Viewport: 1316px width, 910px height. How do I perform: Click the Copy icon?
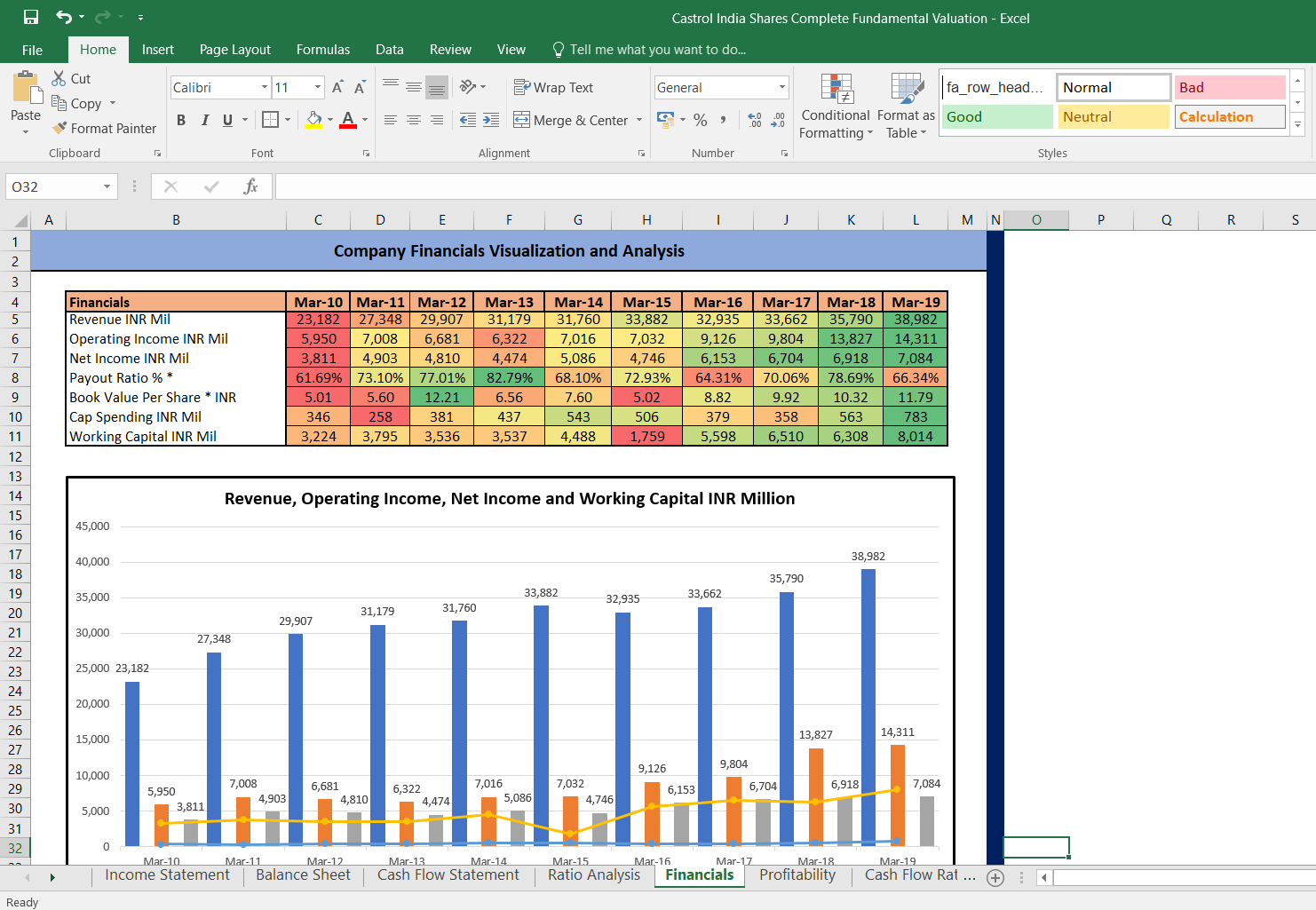(x=59, y=103)
